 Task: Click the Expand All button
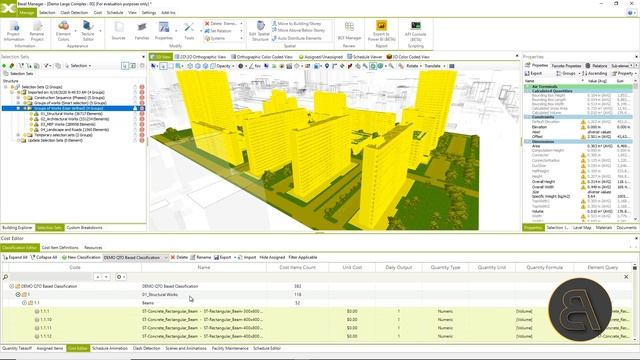[x=15, y=258]
